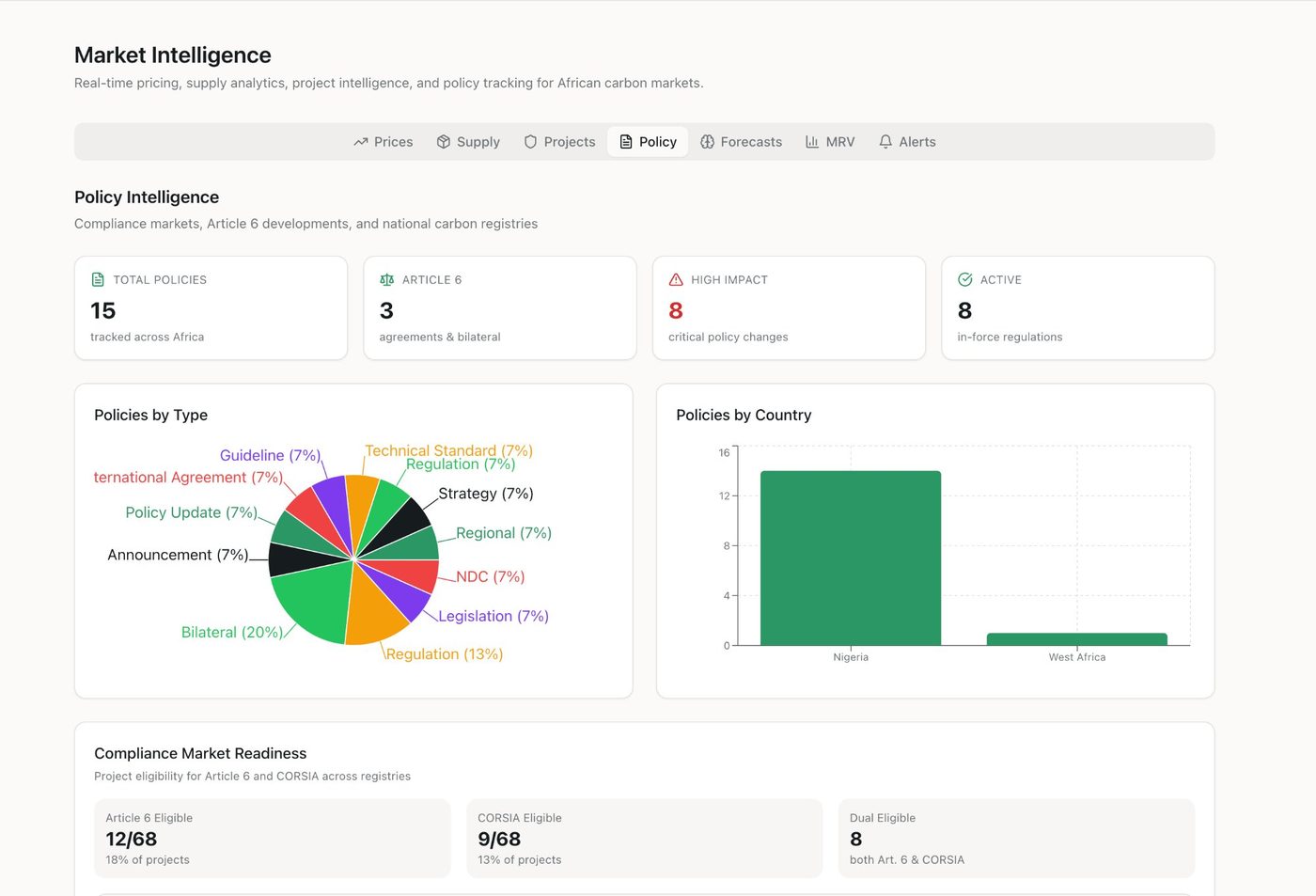Screen dimensions: 1316x896
Task: Switch to the Supply tab
Action: 468,142
